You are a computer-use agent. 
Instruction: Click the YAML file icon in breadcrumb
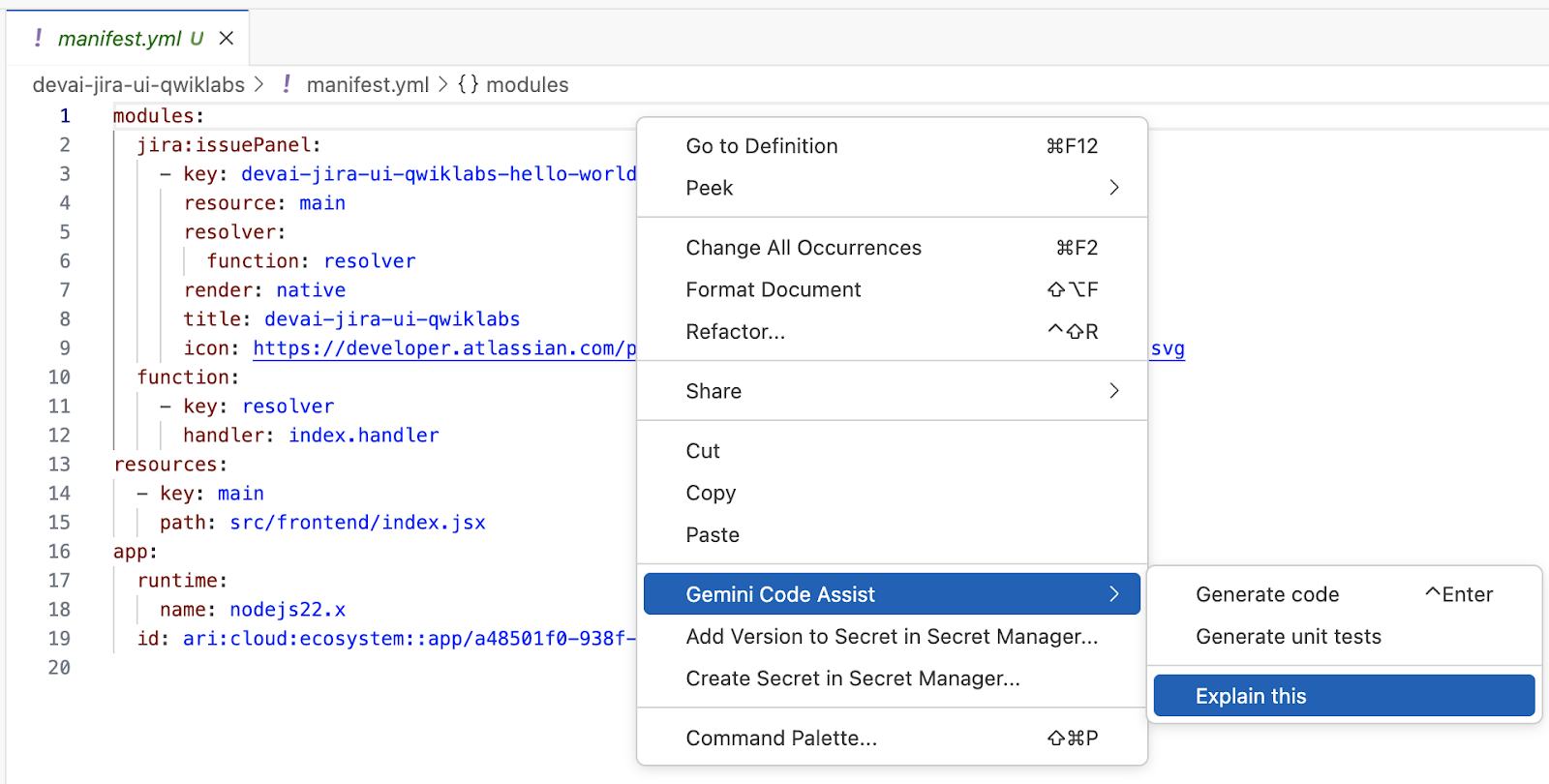pos(287,85)
